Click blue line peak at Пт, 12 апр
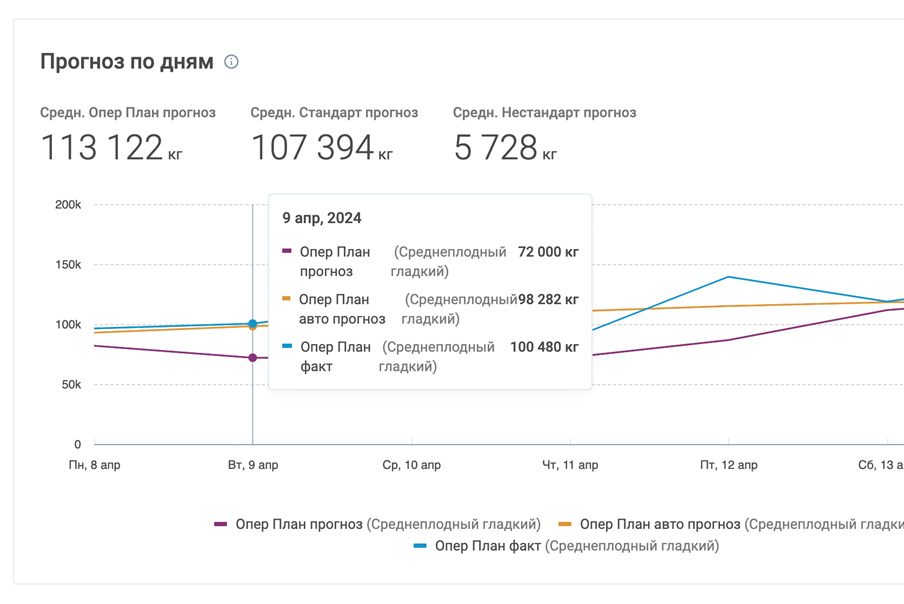The image size is (904, 604). (728, 277)
